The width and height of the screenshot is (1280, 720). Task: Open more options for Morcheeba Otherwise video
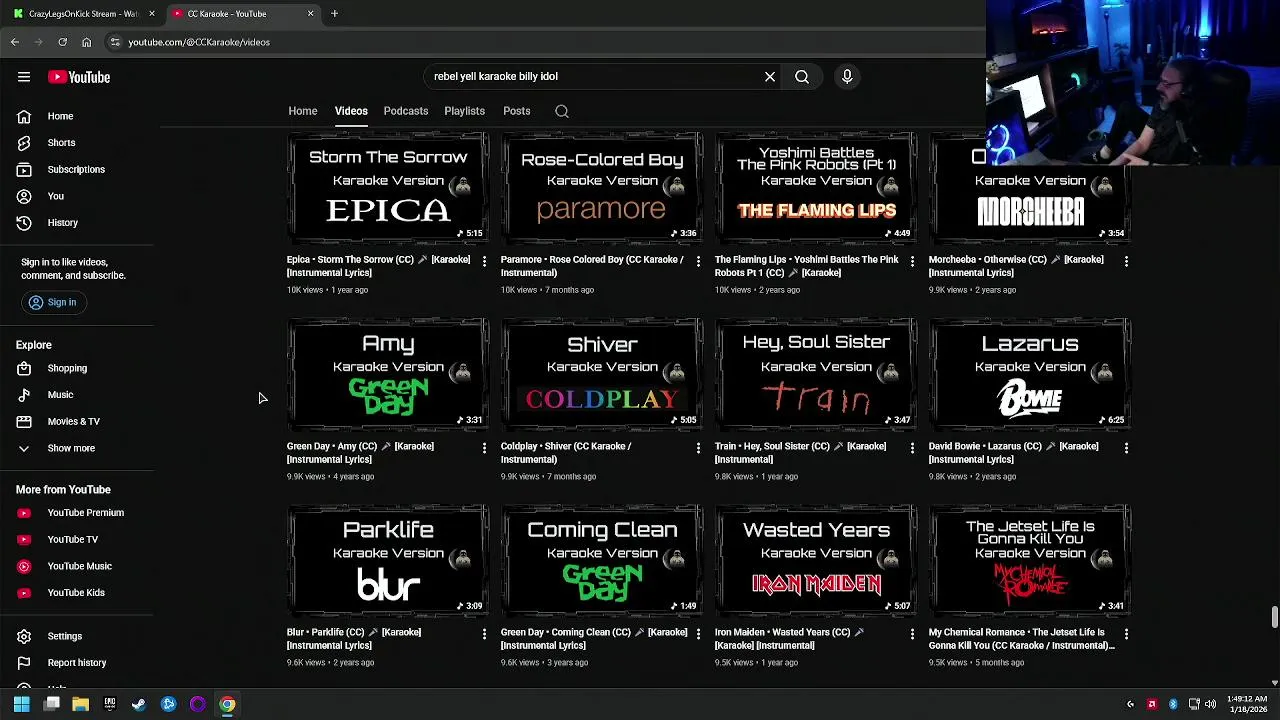[x=1126, y=261]
